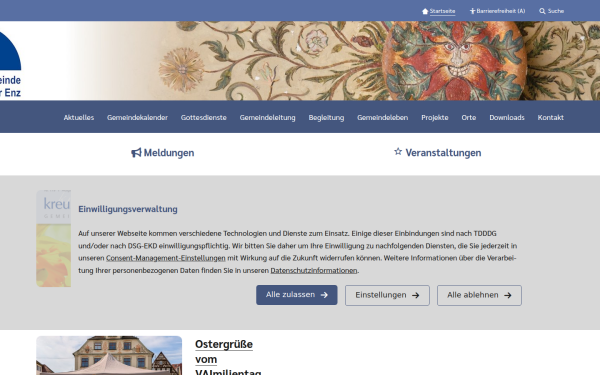Open the Orte menu item

pyautogui.click(x=469, y=117)
